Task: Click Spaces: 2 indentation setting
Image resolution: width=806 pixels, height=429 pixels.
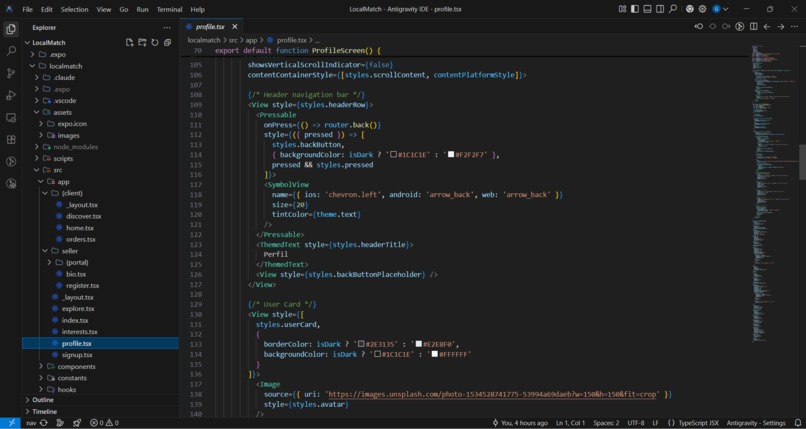Action: (x=606, y=423)
